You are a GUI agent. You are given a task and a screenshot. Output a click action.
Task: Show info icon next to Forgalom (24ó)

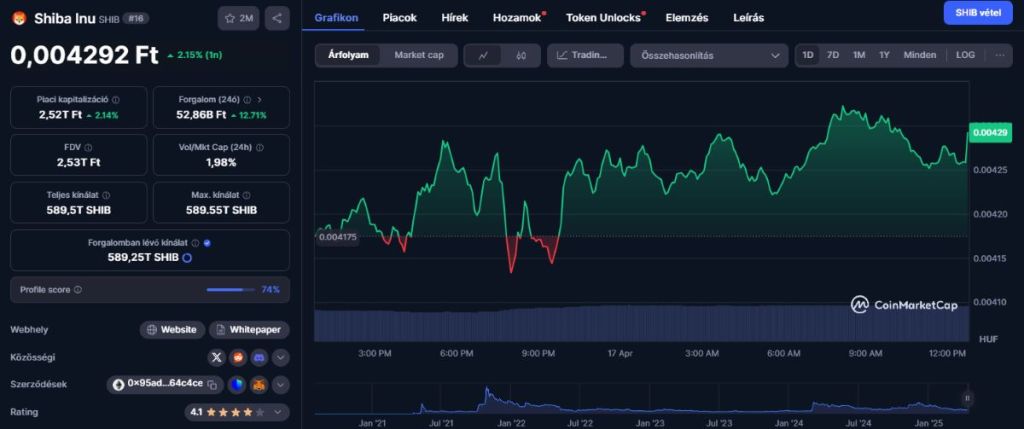[x=248, y=100]
